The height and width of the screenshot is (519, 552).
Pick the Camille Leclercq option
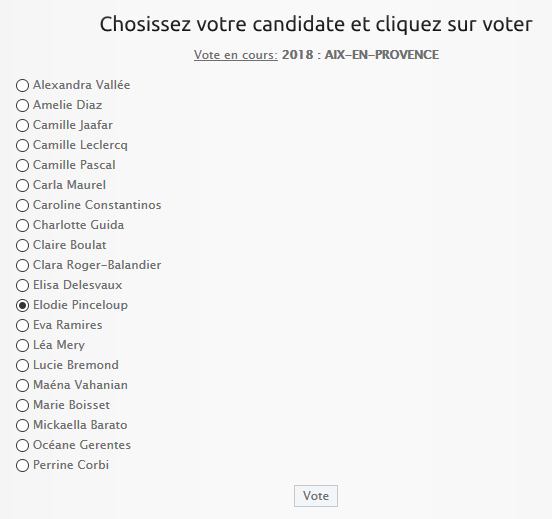tap(22, 145)
